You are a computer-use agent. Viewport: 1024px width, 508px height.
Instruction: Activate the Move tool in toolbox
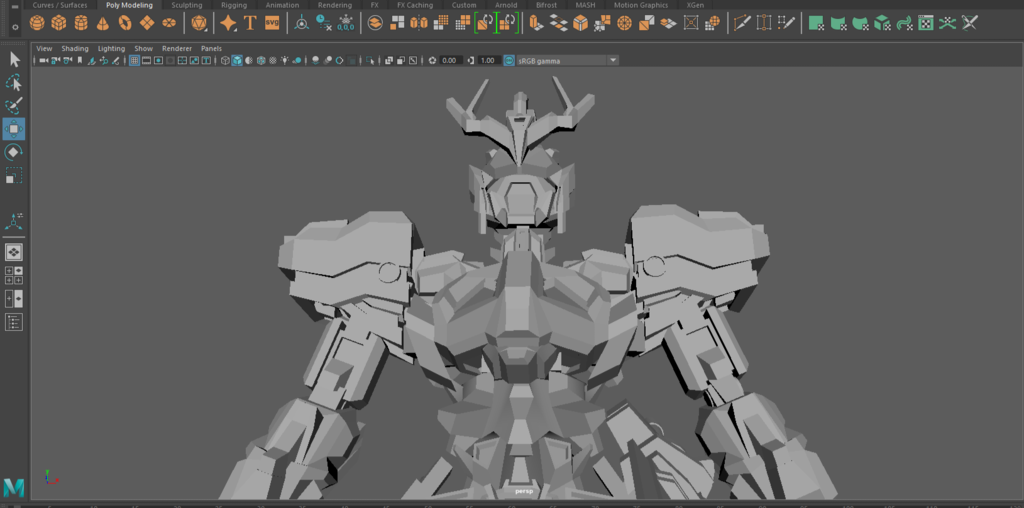pyautogui.click(x=14, y=129)
